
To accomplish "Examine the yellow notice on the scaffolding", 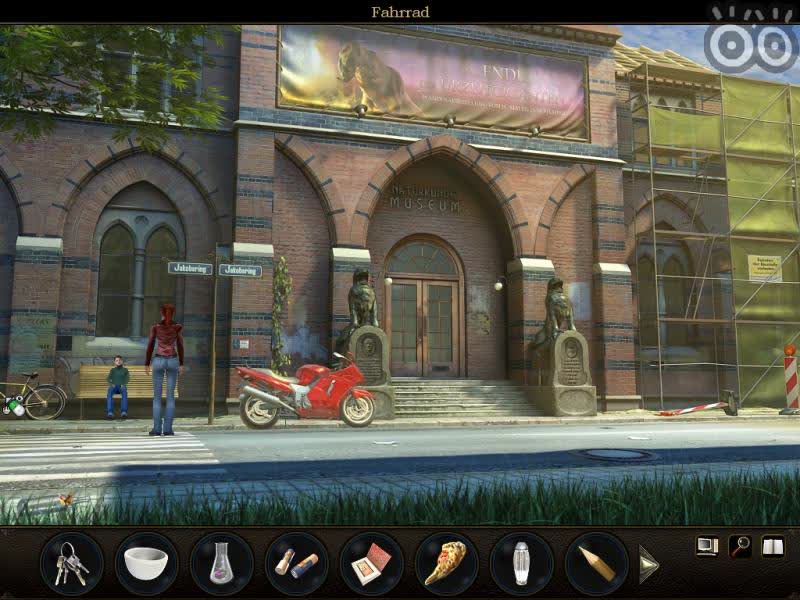I will click(x=764, y=267).
